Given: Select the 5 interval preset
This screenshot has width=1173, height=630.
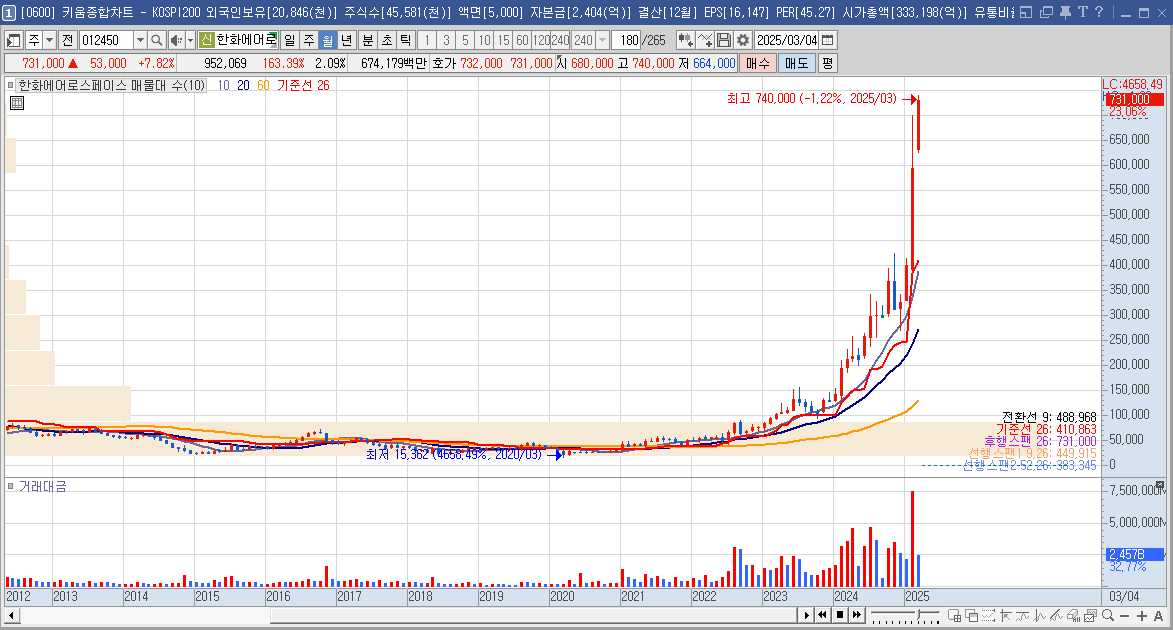Looking at the screenshot, I should (x=465, y=40).
